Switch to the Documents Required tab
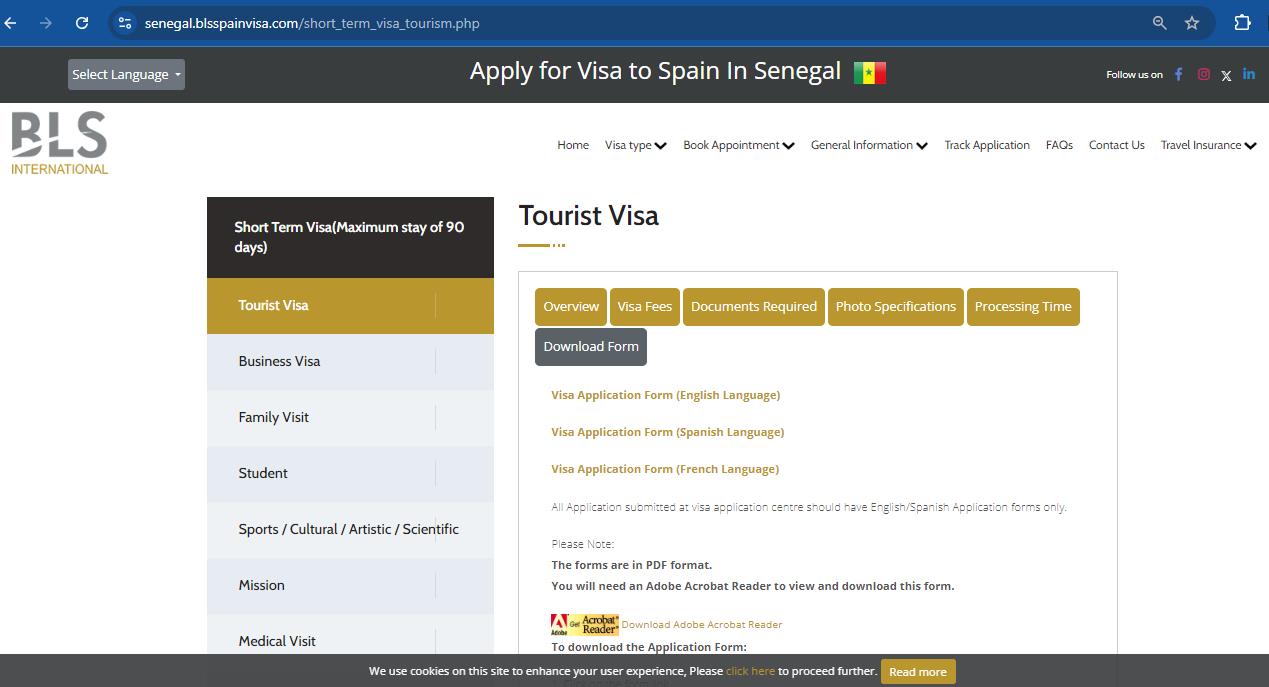This screenshot has height=687, width=1269. 753,307
